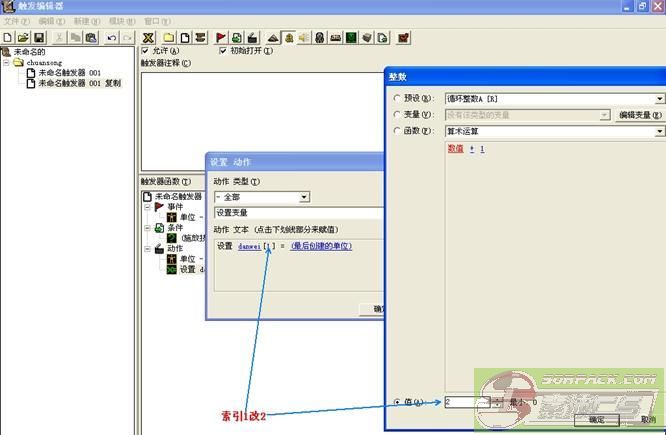666x435 pixels.
Task: Collapse the chuansong folder in the tree
Action: pyautogui.click(x=7, y=62)
